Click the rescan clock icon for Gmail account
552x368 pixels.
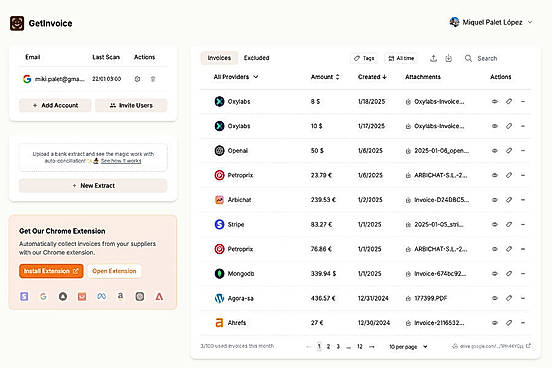[137, 79]
